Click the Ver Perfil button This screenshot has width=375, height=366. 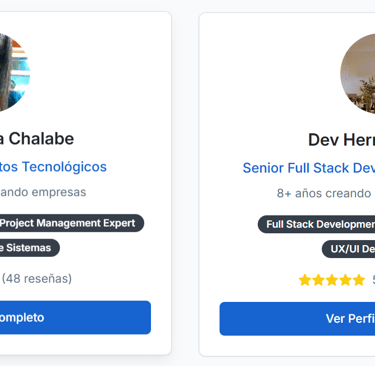[297, 319]
